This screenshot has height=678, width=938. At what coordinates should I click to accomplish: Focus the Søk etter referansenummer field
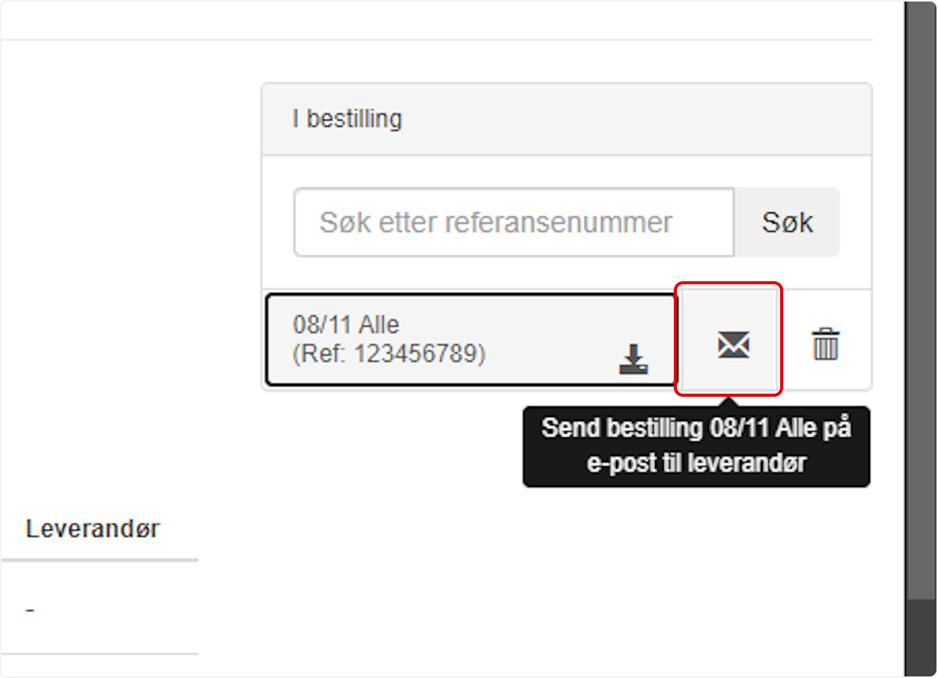(x=514, y=223)
